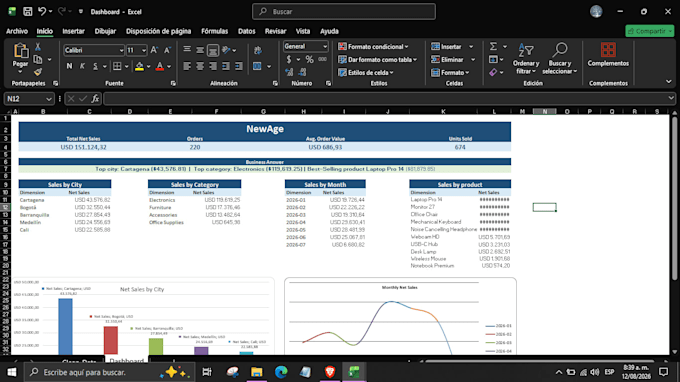Open the fill color dropdown arrow
The image size is (680, 382).
point(148,67)
